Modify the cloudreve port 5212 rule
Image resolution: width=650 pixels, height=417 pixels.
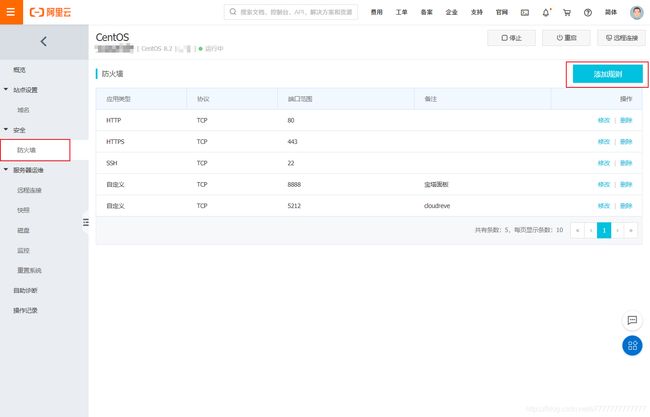point(604,206)
